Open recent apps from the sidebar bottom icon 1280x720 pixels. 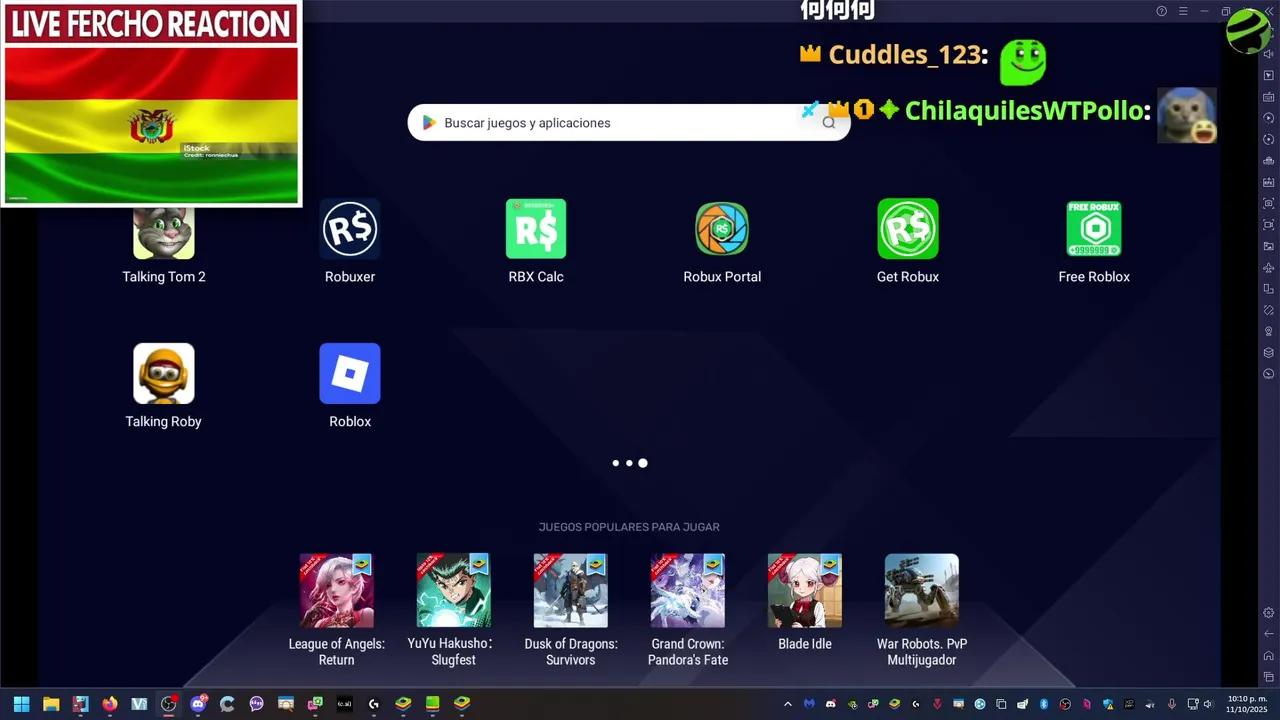[1269, 677]
